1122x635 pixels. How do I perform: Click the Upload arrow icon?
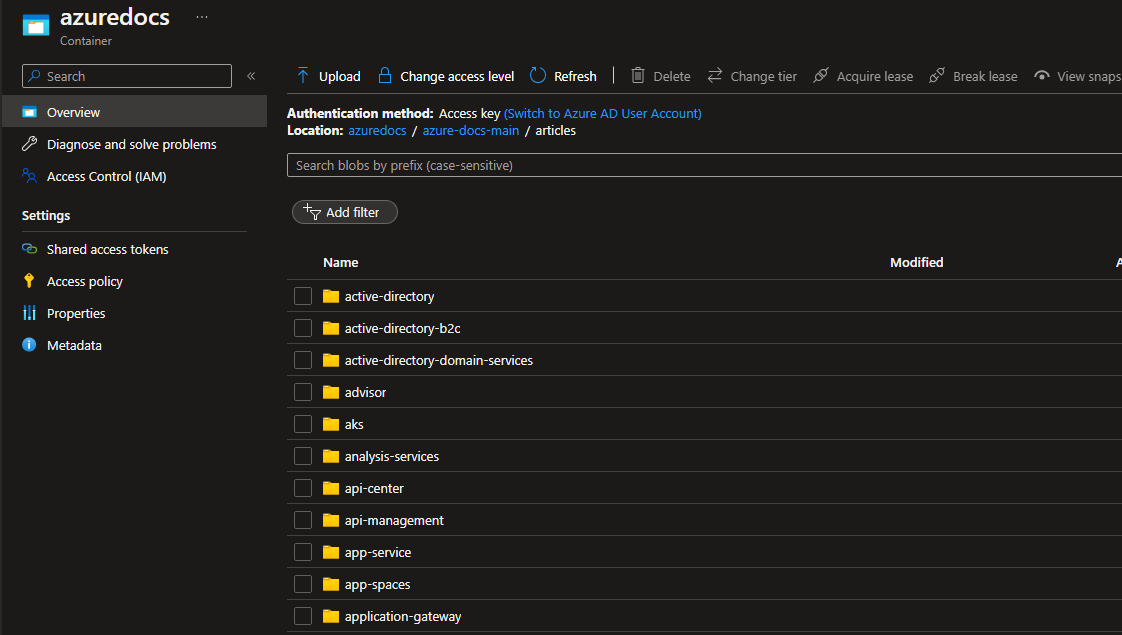point(303,76)
